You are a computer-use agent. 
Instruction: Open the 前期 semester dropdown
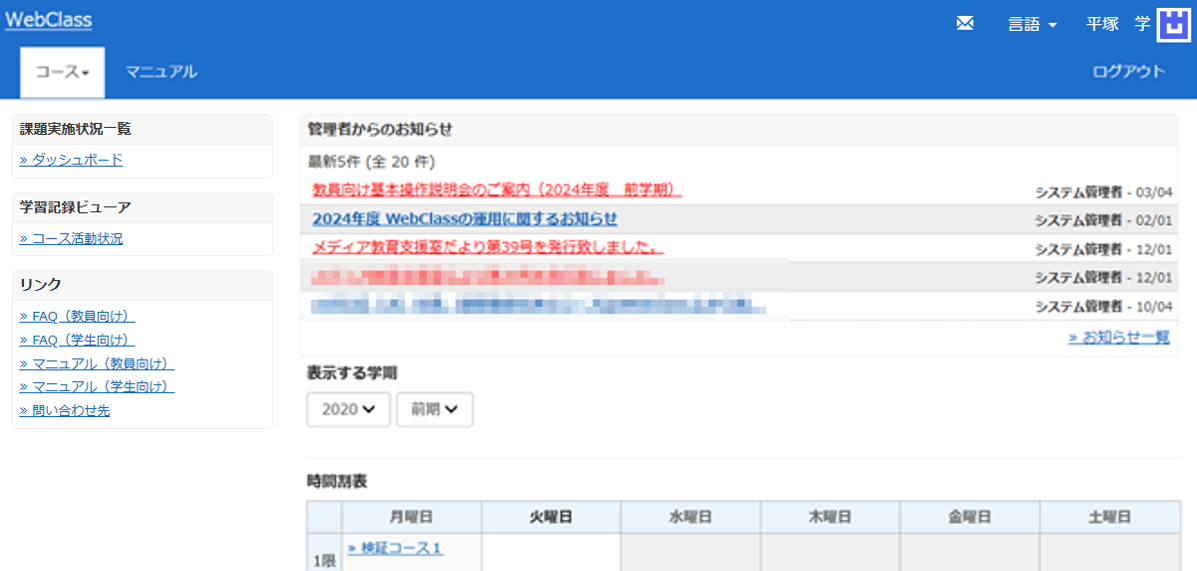[x=434, y=409]
